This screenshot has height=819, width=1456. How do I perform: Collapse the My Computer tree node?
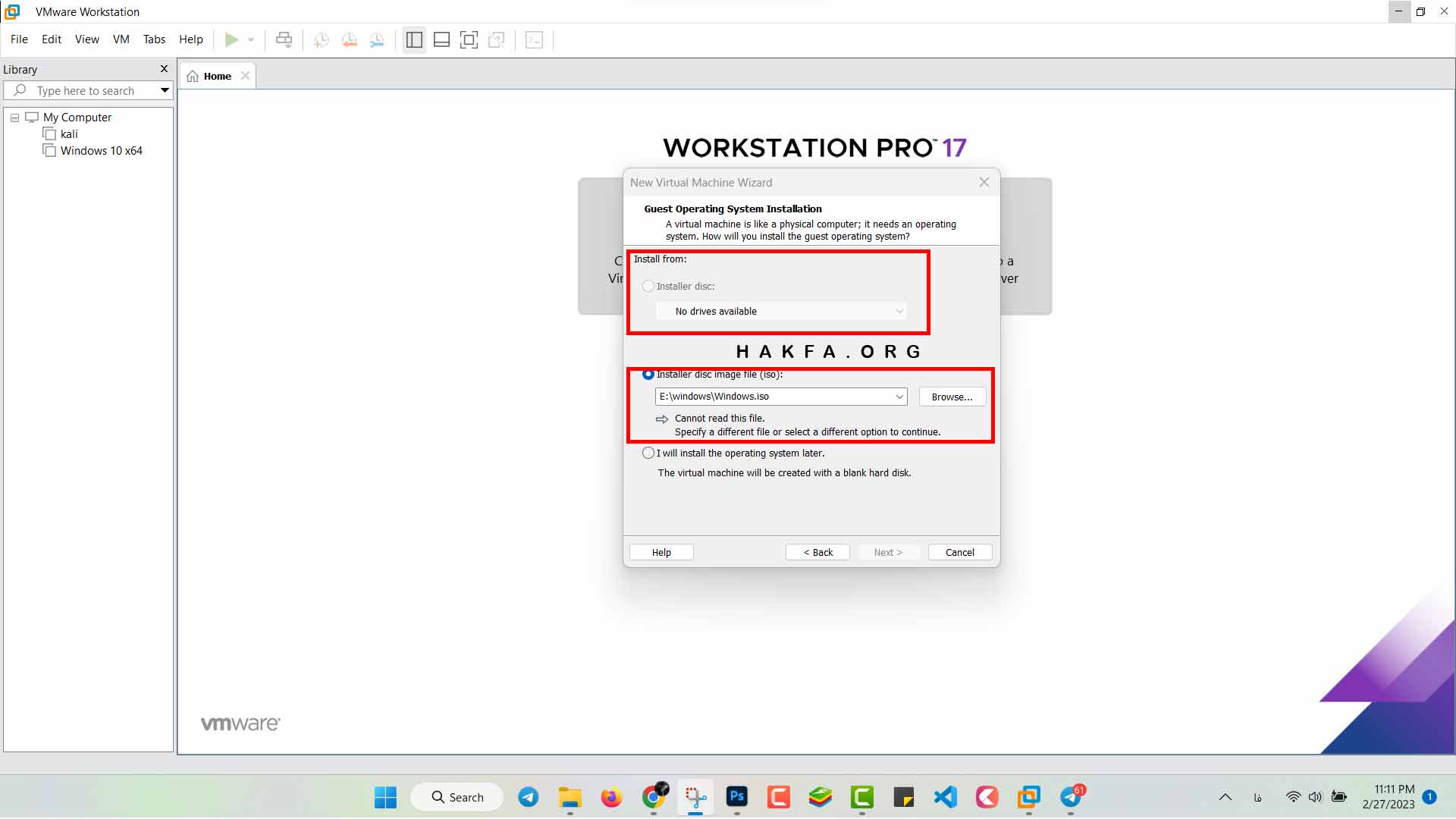[14, 118]
